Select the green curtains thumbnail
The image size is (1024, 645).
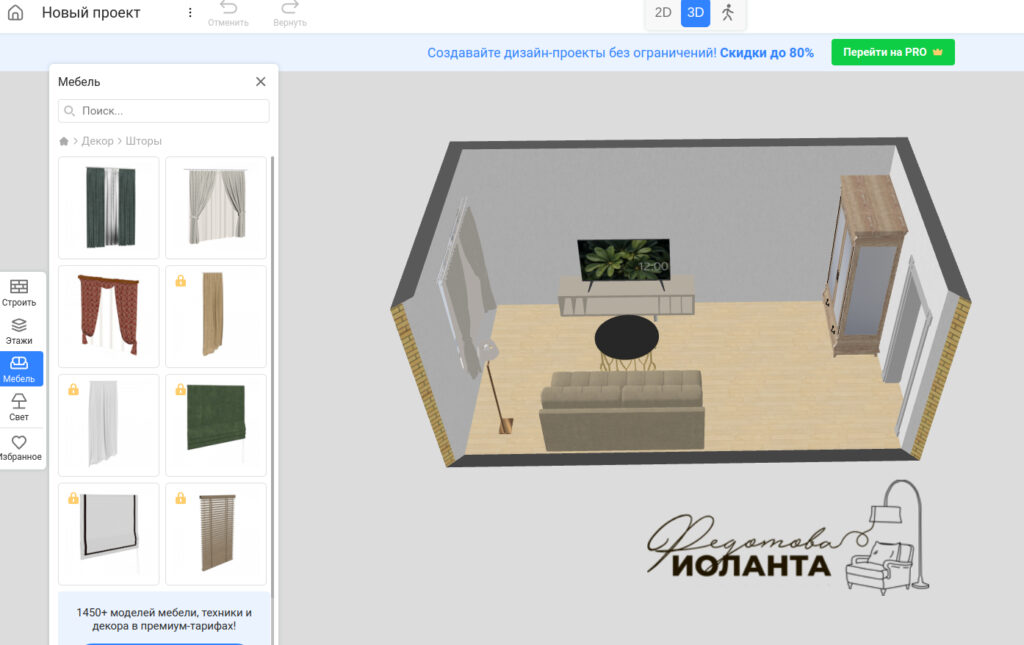coord(108,208)
